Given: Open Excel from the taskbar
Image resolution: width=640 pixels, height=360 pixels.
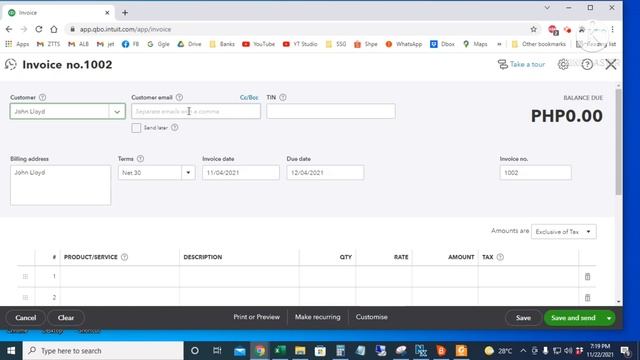Looking at the screenshot, I should (x=280, y=351).
